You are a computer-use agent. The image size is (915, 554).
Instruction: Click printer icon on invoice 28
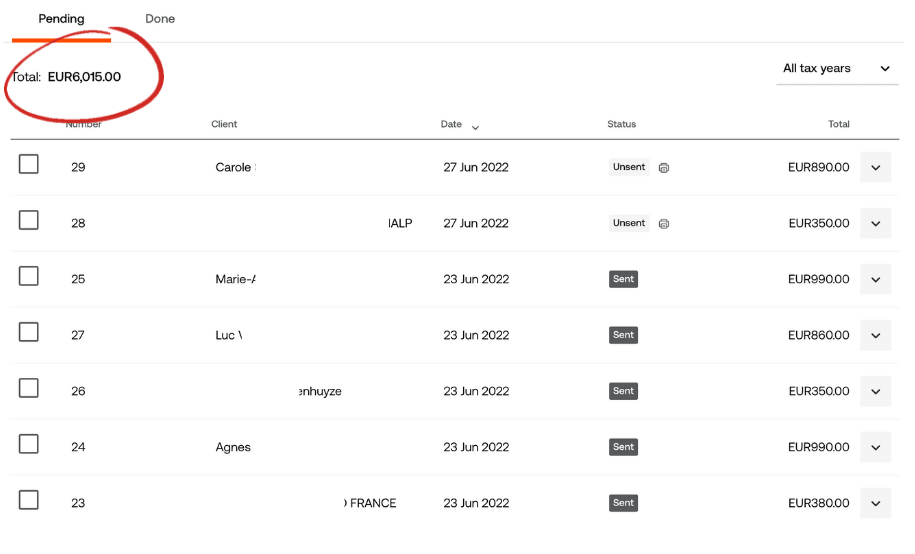click(x=664, y=224)
